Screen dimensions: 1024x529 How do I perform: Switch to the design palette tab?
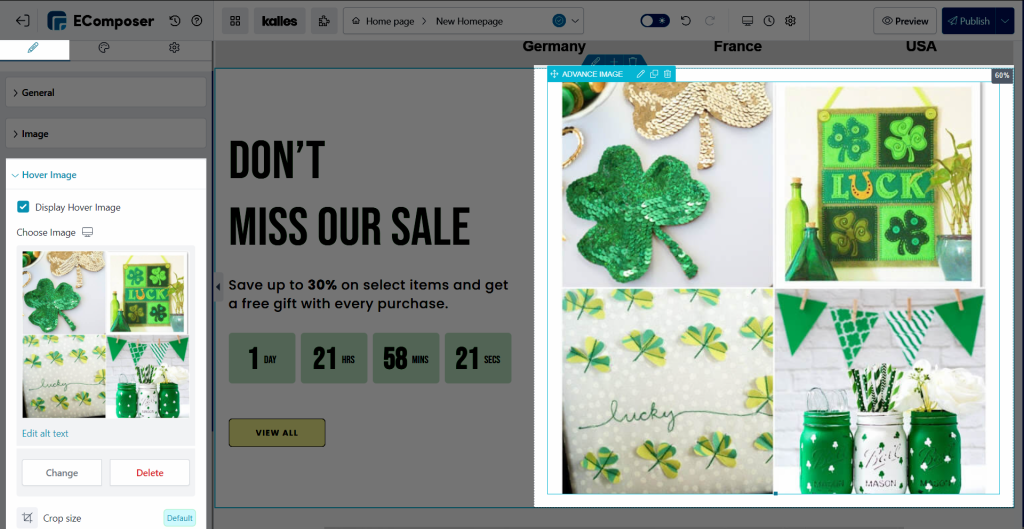tap(104, 48)
